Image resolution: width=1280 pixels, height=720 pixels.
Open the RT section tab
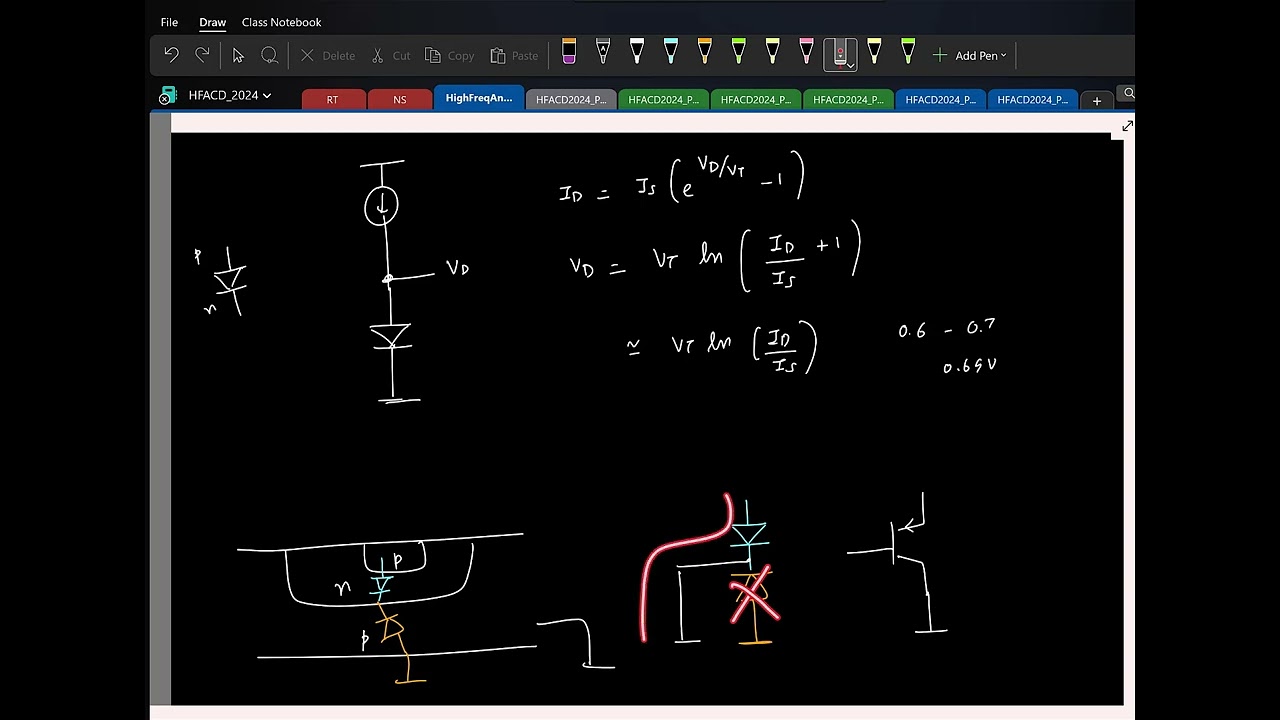tap(333, 99)
